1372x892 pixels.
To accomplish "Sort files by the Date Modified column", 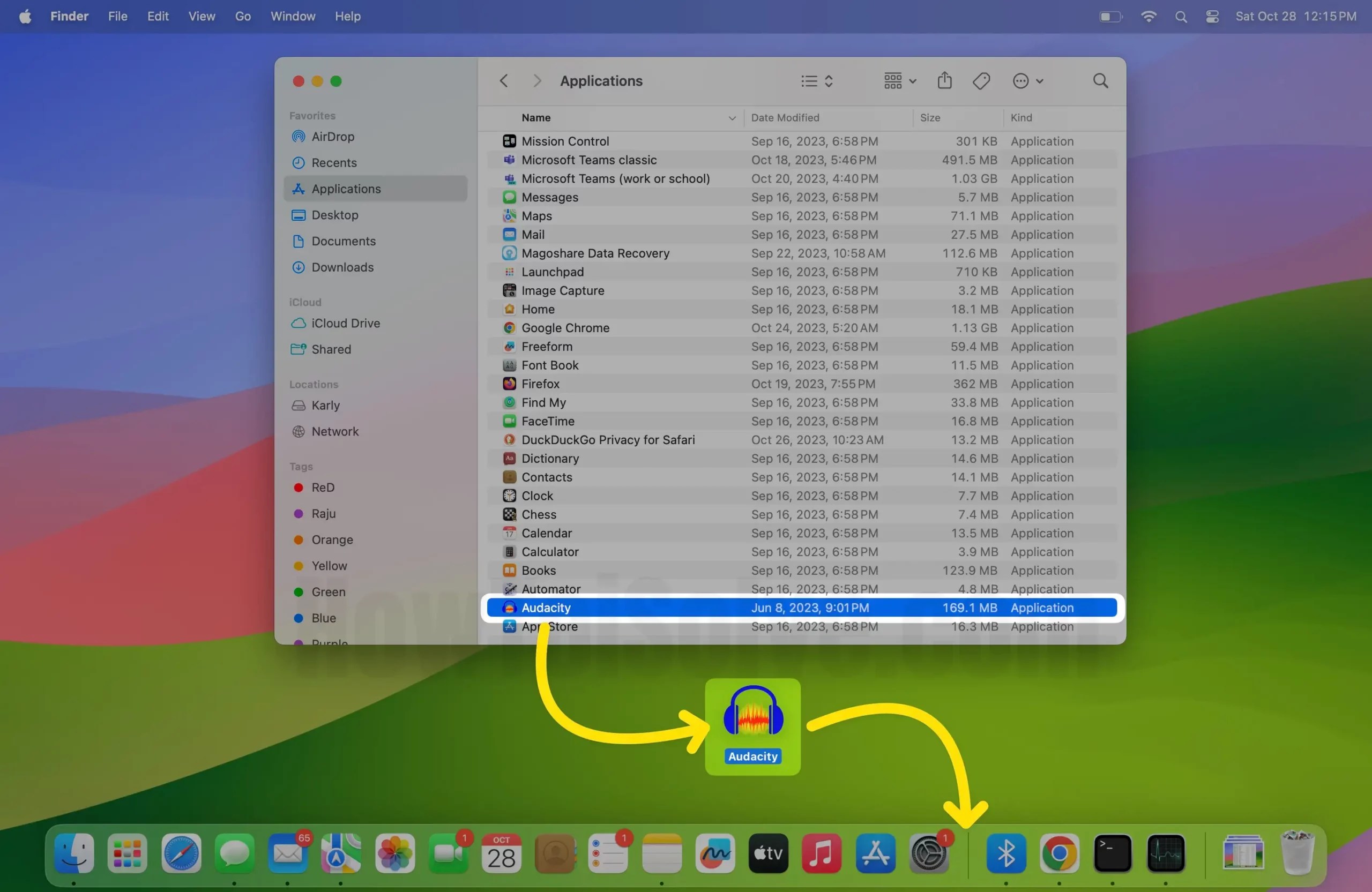I will (786, 117).
